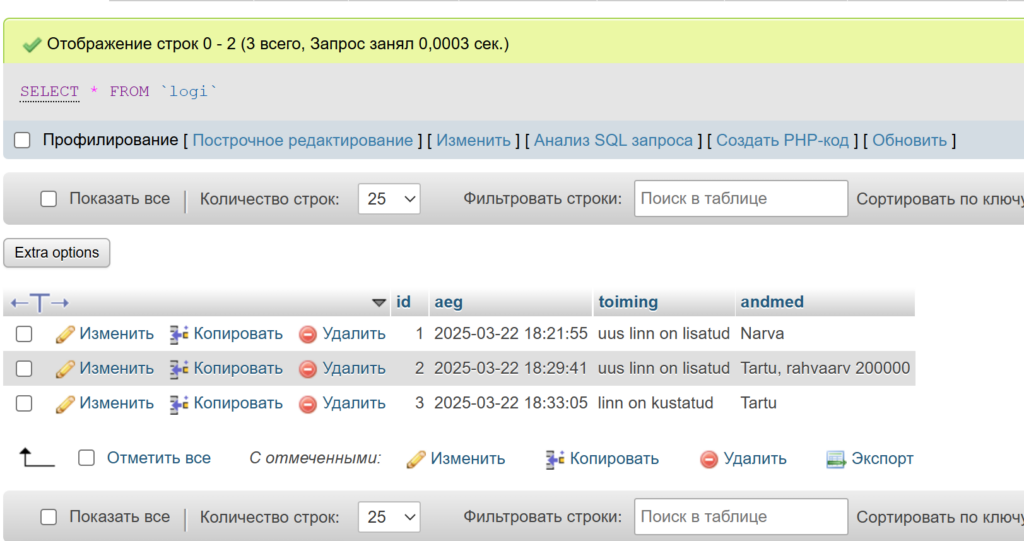Click the top 'Поиск в таблице' filter field
1024x541 pixels.
740,199
